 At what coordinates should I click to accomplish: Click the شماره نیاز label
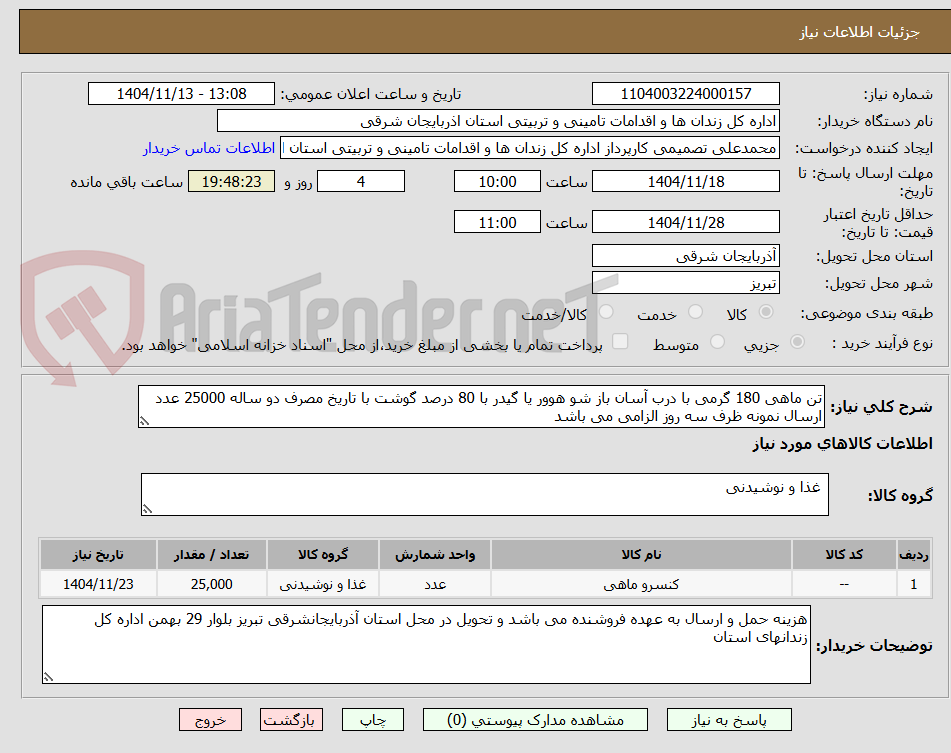[x=898, y=95]
